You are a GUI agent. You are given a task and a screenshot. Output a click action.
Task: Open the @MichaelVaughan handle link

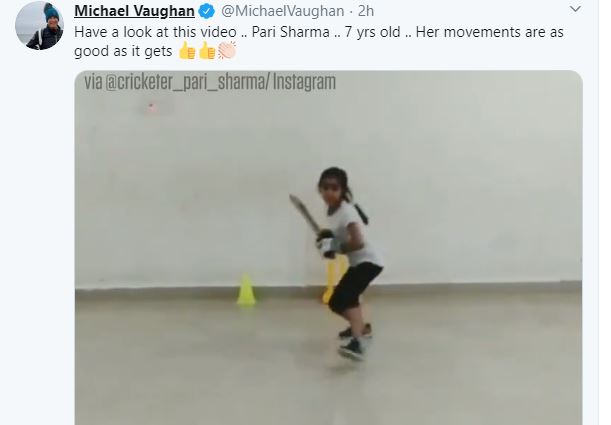coord(283,11)
